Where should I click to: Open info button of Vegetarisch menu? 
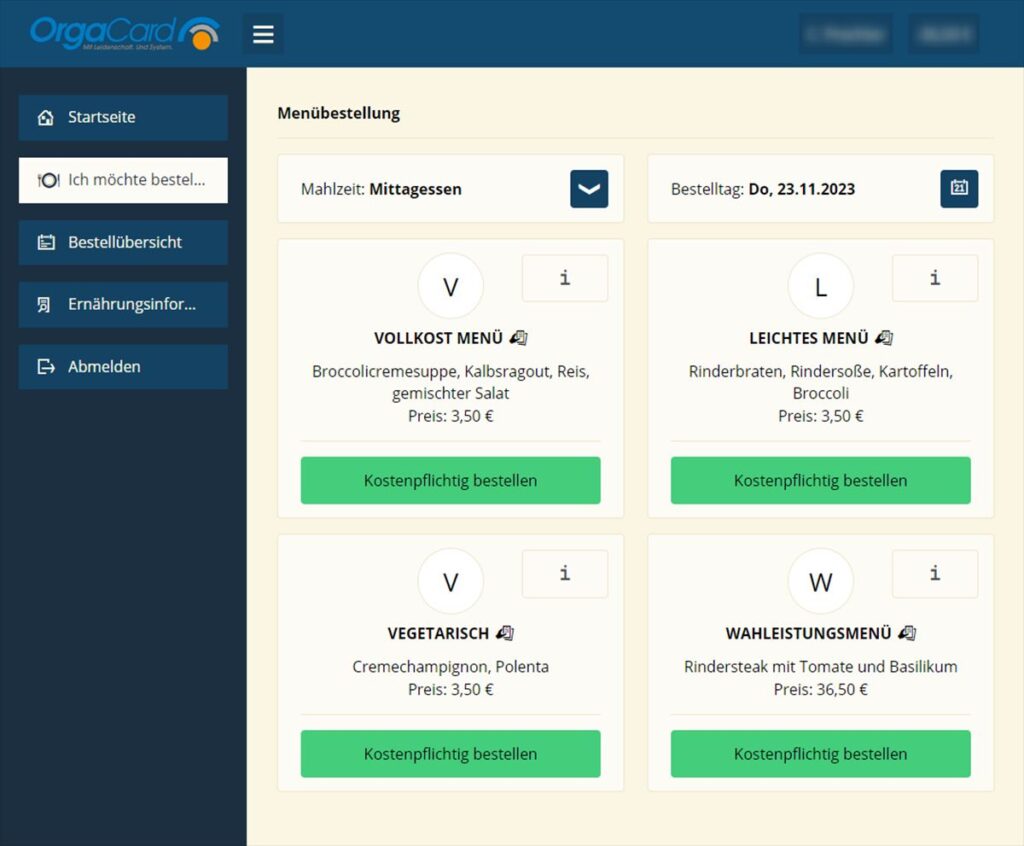(x=565, y=574)
